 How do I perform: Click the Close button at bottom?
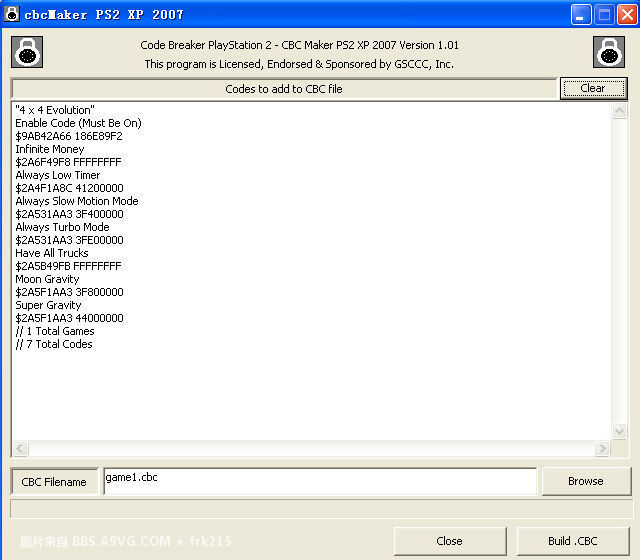(x=450, y=541)
